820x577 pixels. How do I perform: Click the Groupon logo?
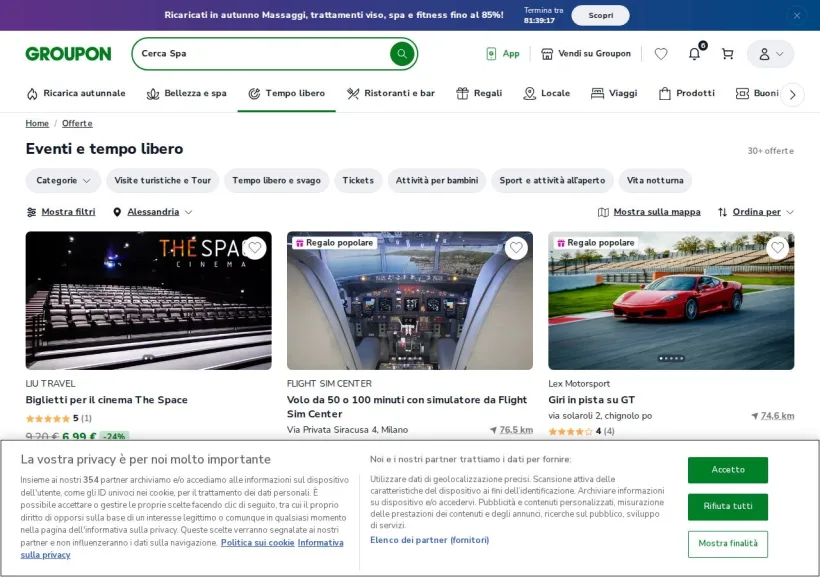coord(69,53)
